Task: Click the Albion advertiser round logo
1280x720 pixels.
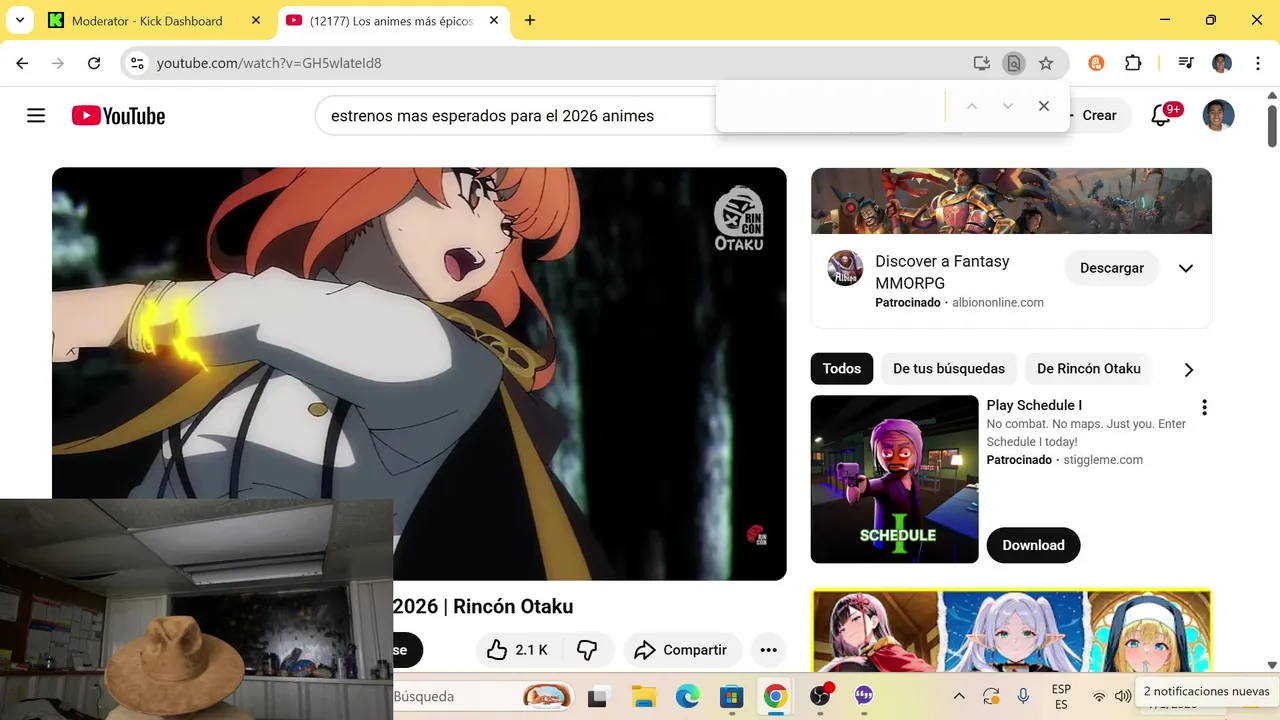Action: pyautogui.click(x=845, y=268)
